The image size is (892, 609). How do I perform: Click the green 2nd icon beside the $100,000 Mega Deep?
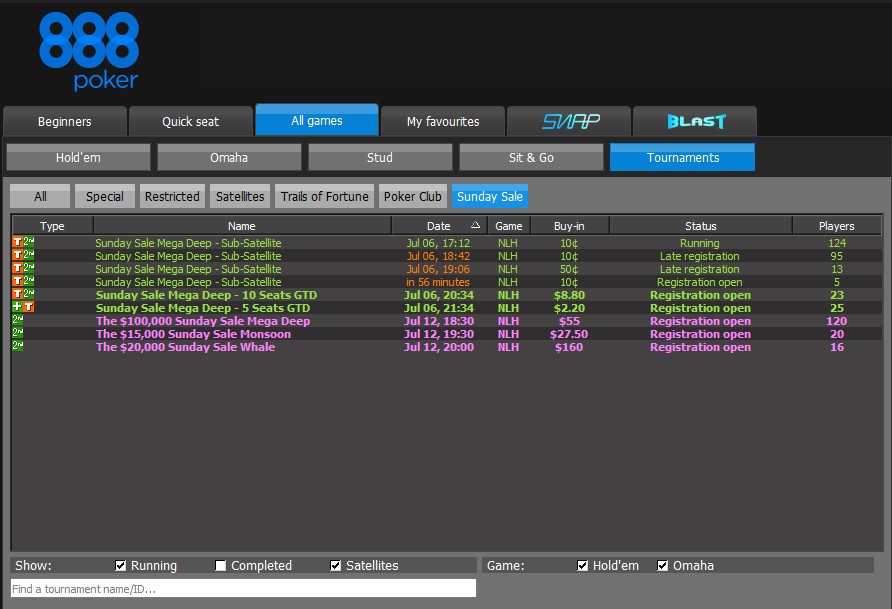pyautogui.click(x=18, y=321)
